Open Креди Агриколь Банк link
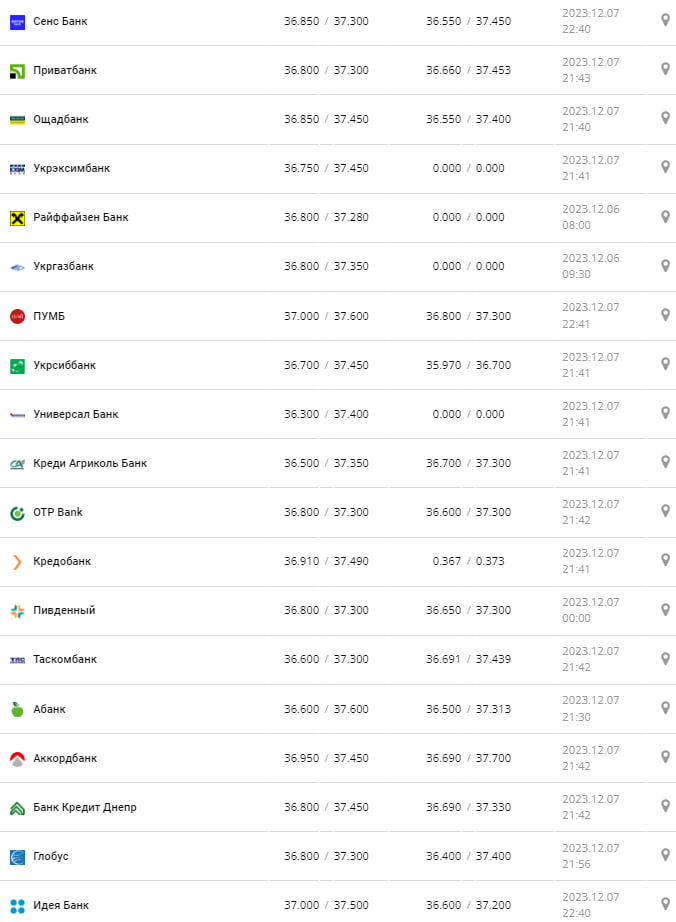Image resolution: width=676 pixels, height=922 pixels. click(x=90, y=463)
